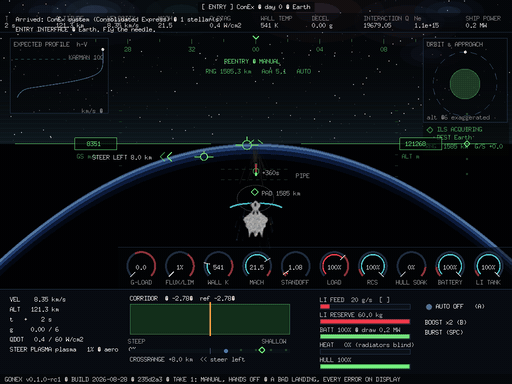Image resolution: width=512 pixels, height=384 pixels.
Task: Click the STEER LEFT 8.0 km cue
Action: point(122,157)
